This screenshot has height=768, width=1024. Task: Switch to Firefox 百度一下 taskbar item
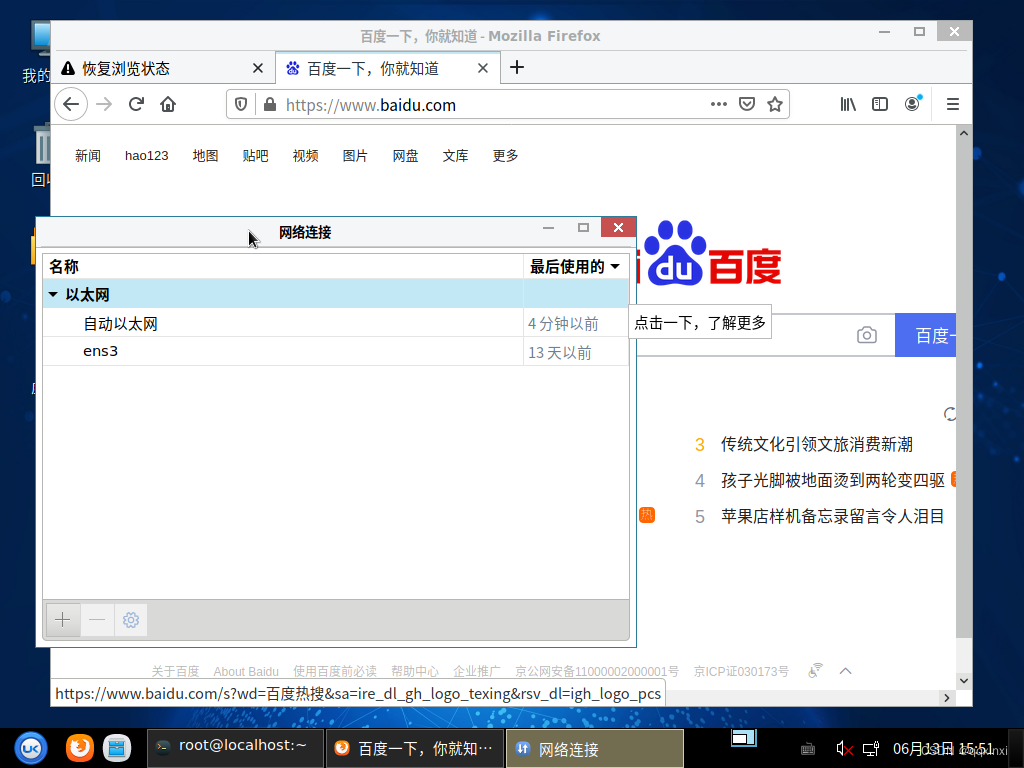415,748
